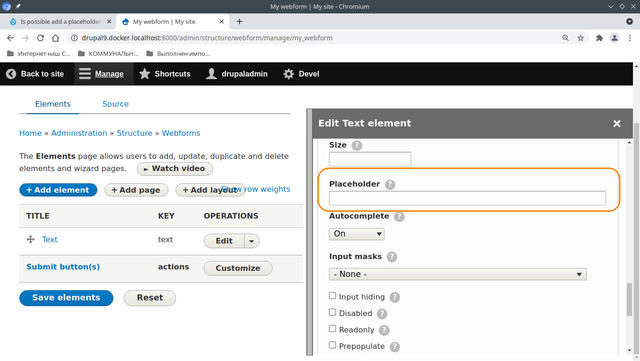Click the Home breadcrumb link
640x361 pixels.
30,133
